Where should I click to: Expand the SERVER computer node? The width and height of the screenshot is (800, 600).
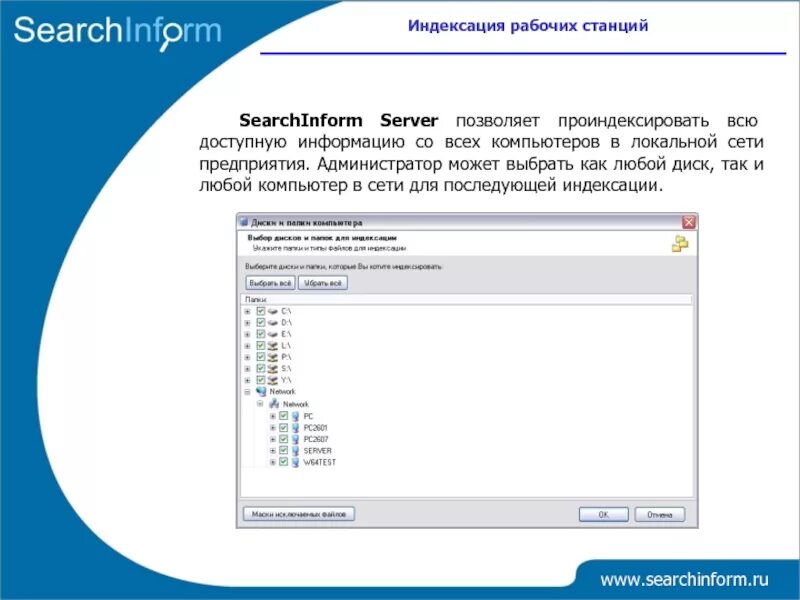(272, 451)
